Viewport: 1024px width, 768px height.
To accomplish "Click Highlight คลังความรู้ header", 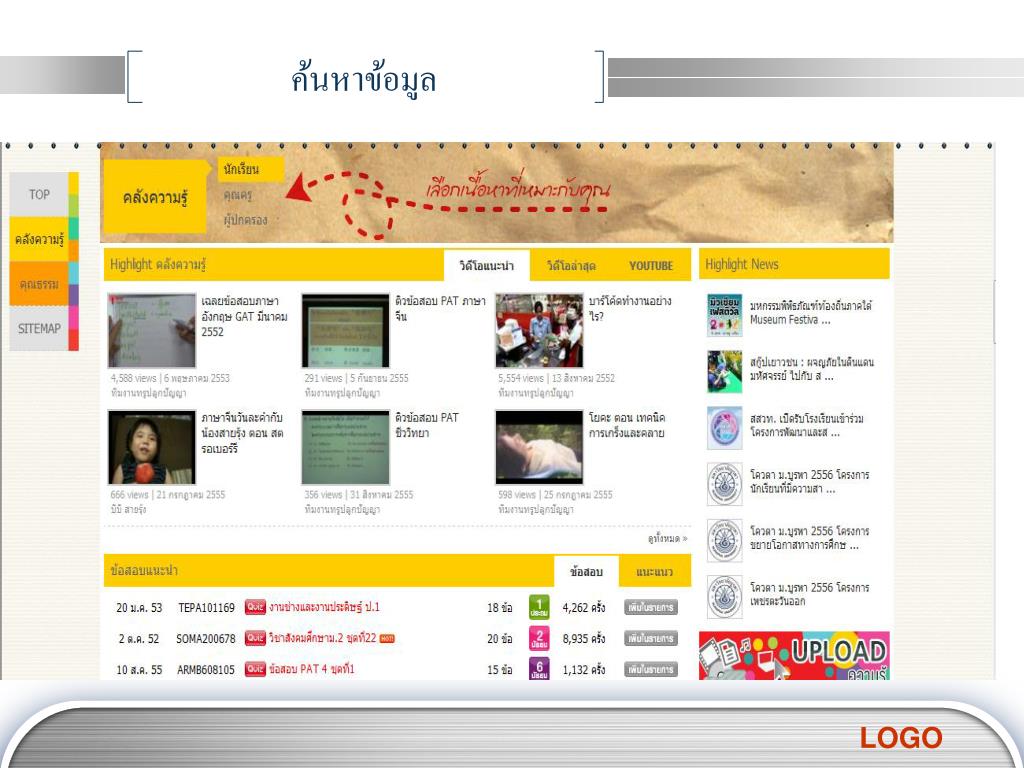I will point(158,264).
